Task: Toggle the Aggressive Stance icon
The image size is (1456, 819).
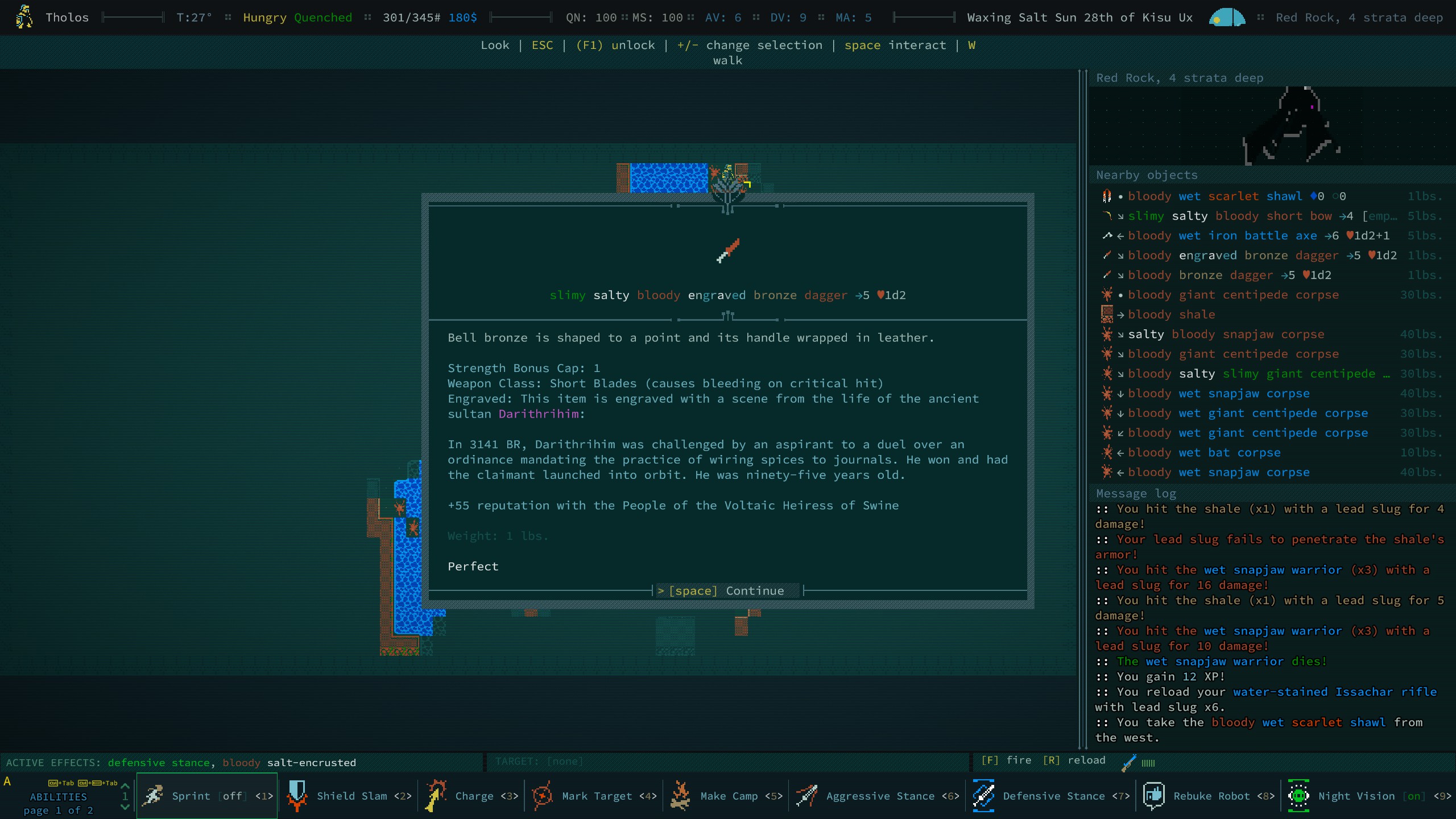Action: (807, 795)
